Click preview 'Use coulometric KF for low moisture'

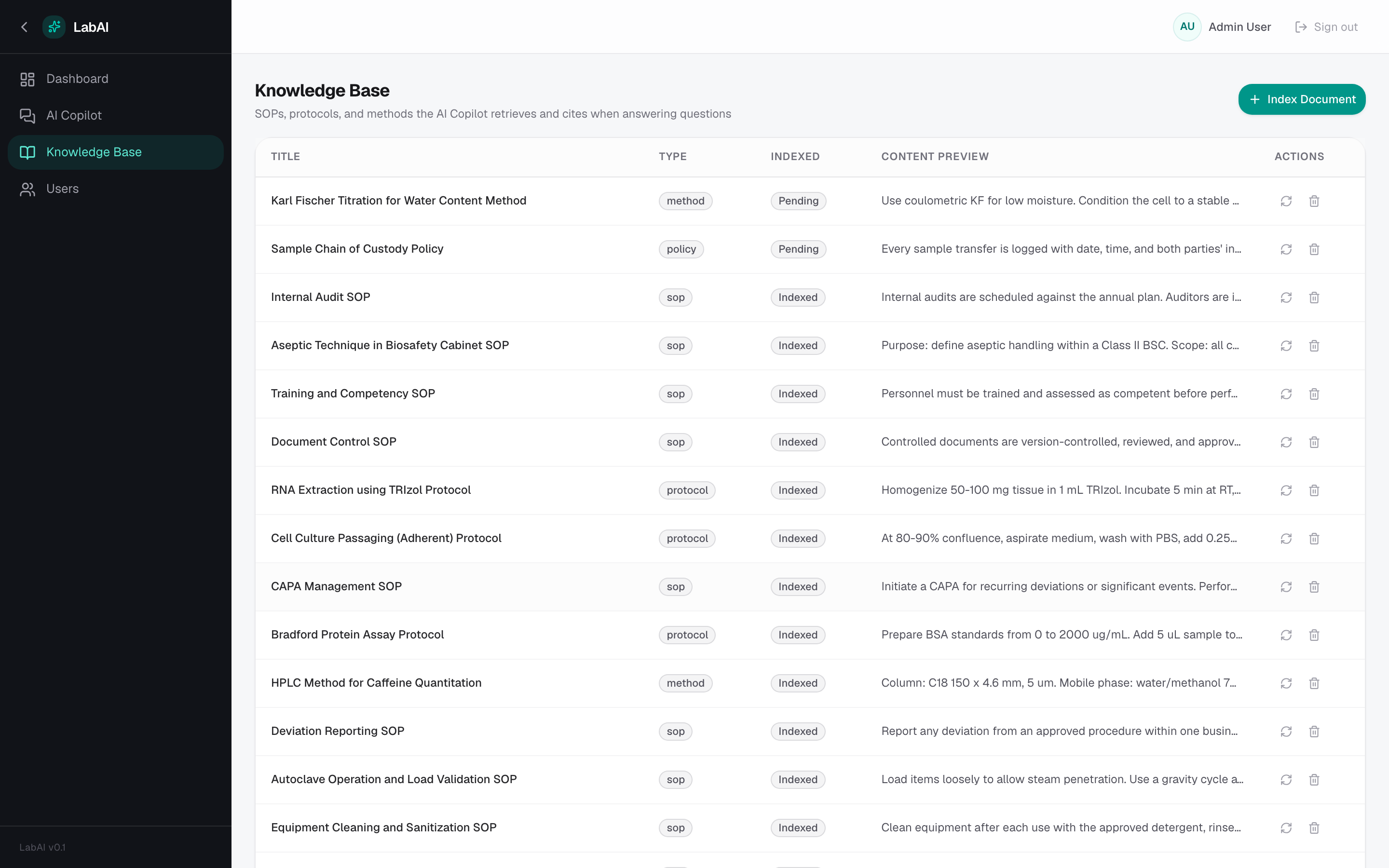tap(1060, 201)
